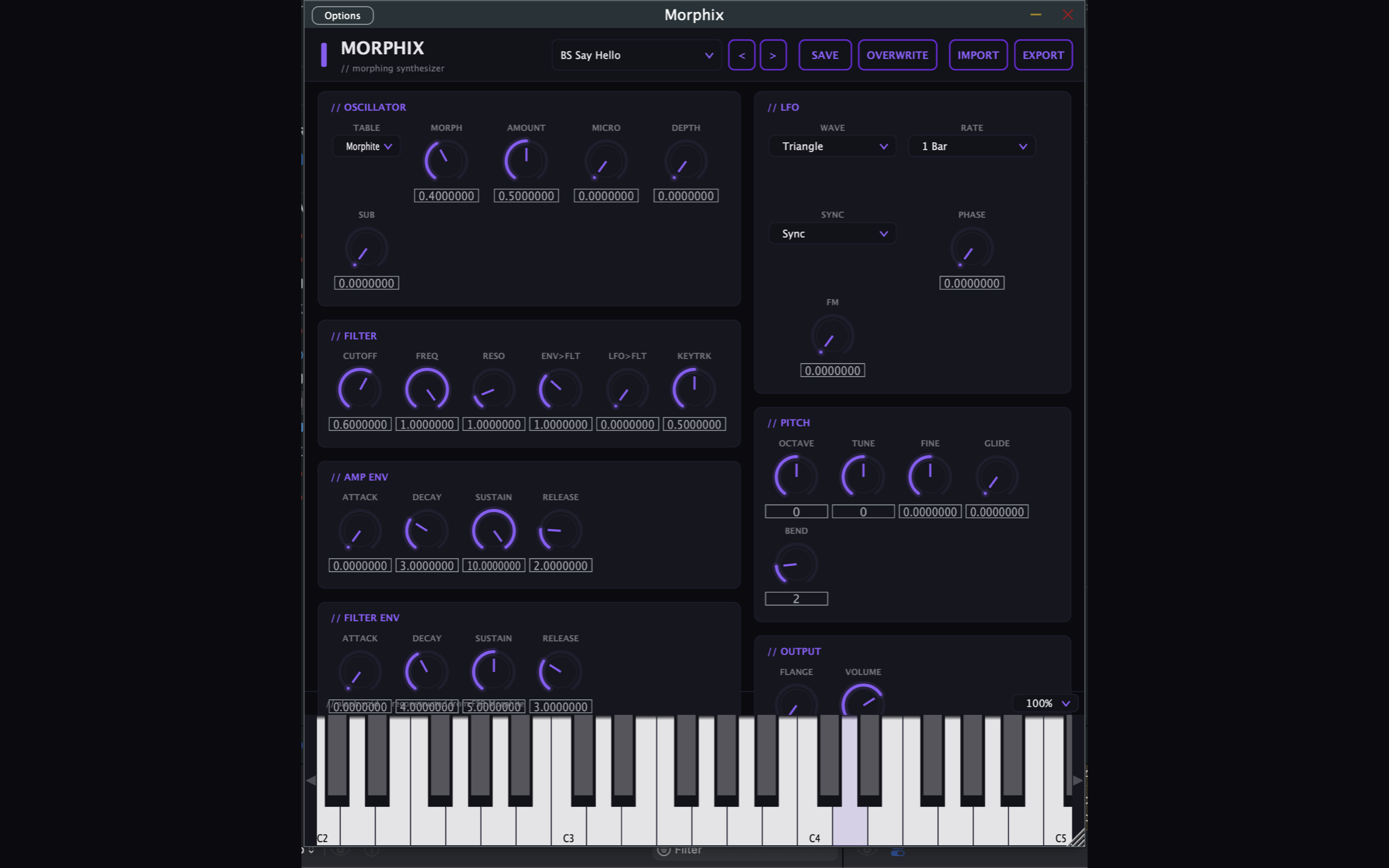The image size is (1389, 868).
Task: Select the LFO FM value field
Action: click(x=832, y=371)
